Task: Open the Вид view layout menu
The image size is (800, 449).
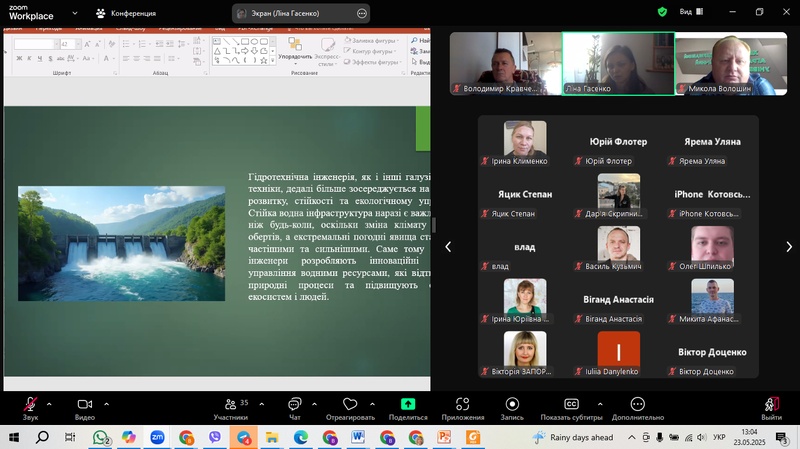Action: 691,12
